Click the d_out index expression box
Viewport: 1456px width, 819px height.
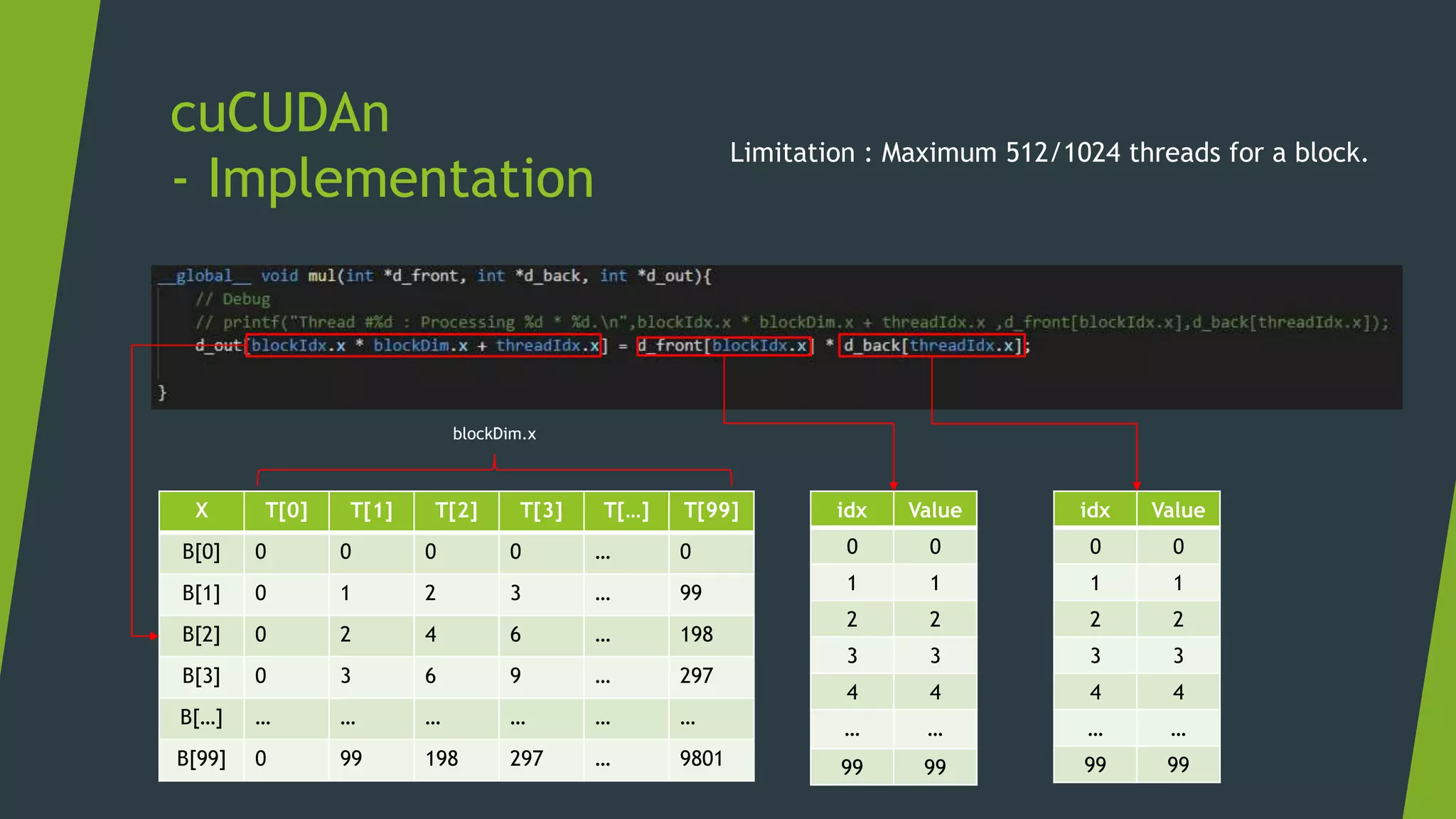point(424,346)
